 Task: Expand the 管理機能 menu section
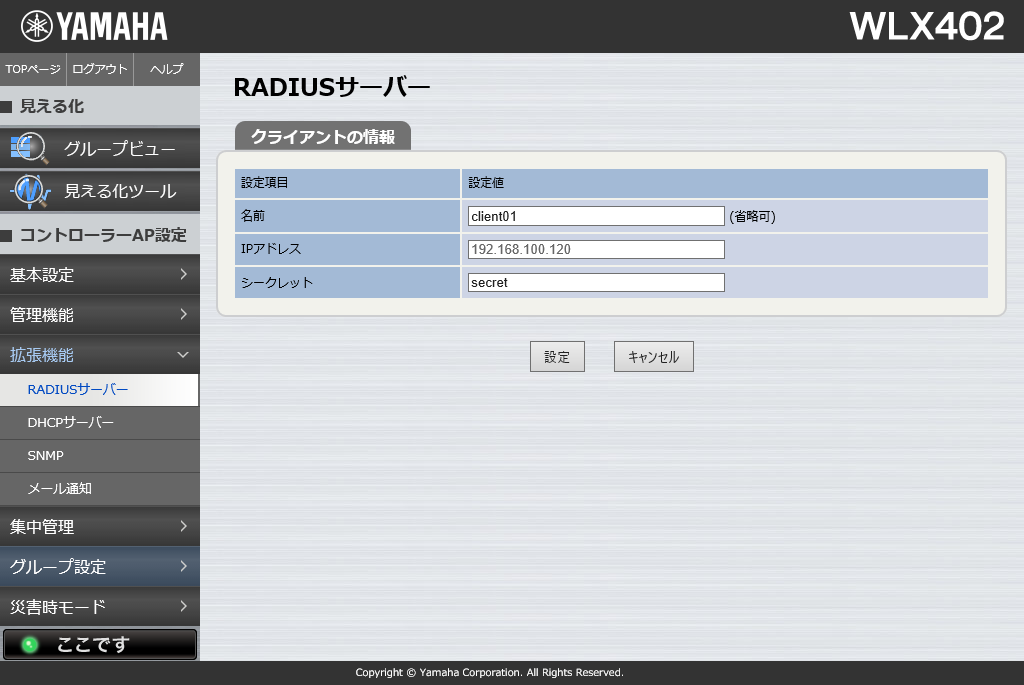pos(99,315)
